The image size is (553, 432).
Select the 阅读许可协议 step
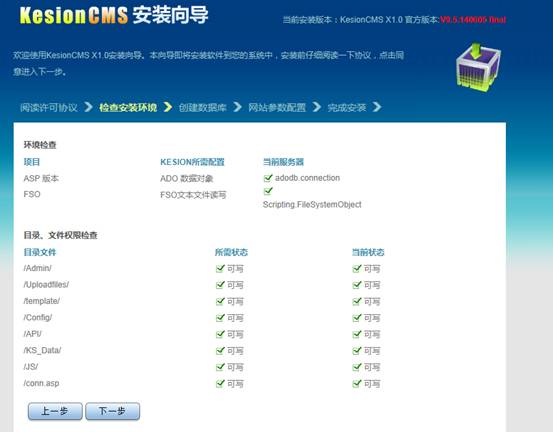coord(49,107)
